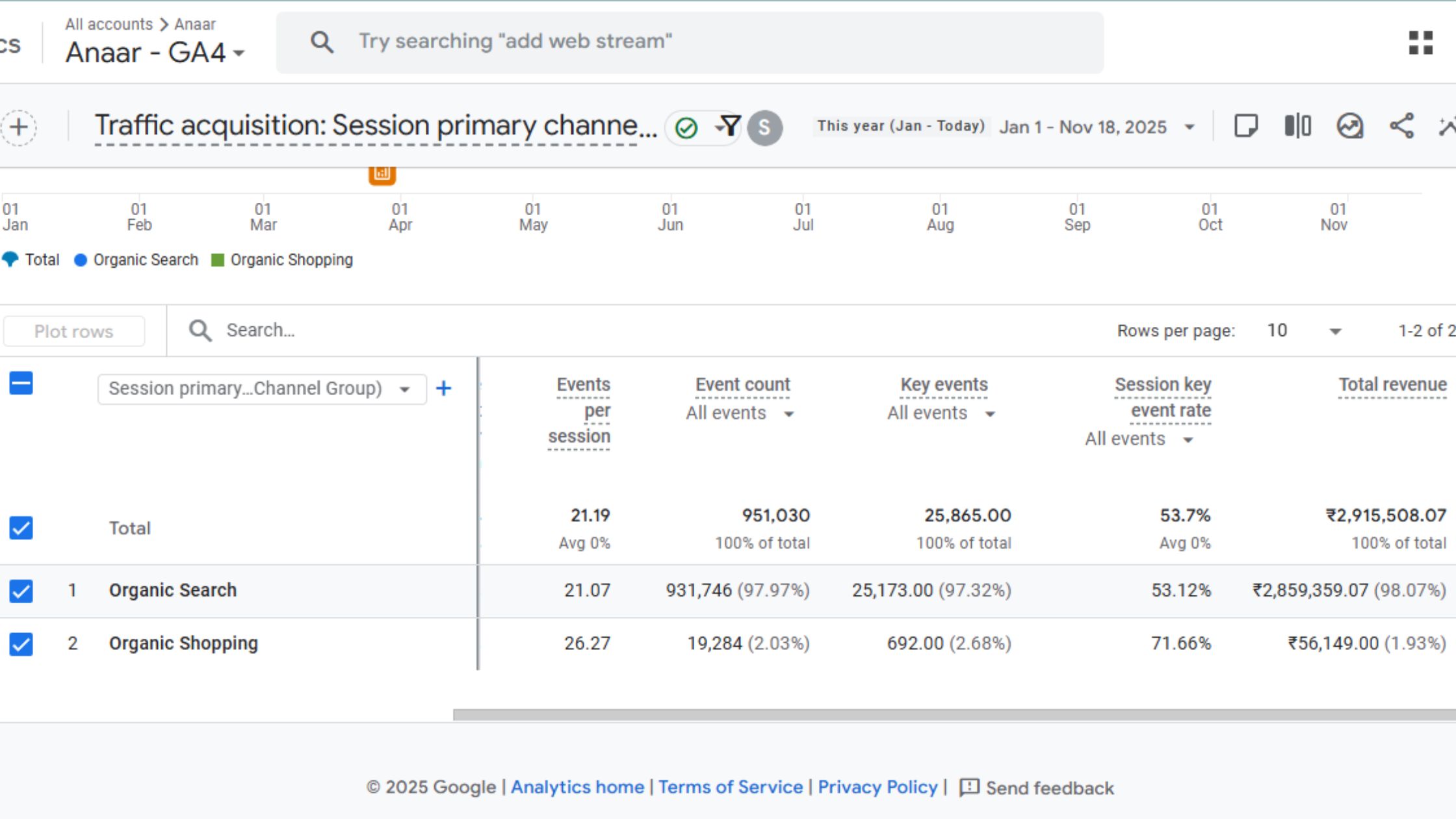Click the share report icon
This screenshot has height=819, width=1456.
pyautogui.click(x=1402, y=127)
